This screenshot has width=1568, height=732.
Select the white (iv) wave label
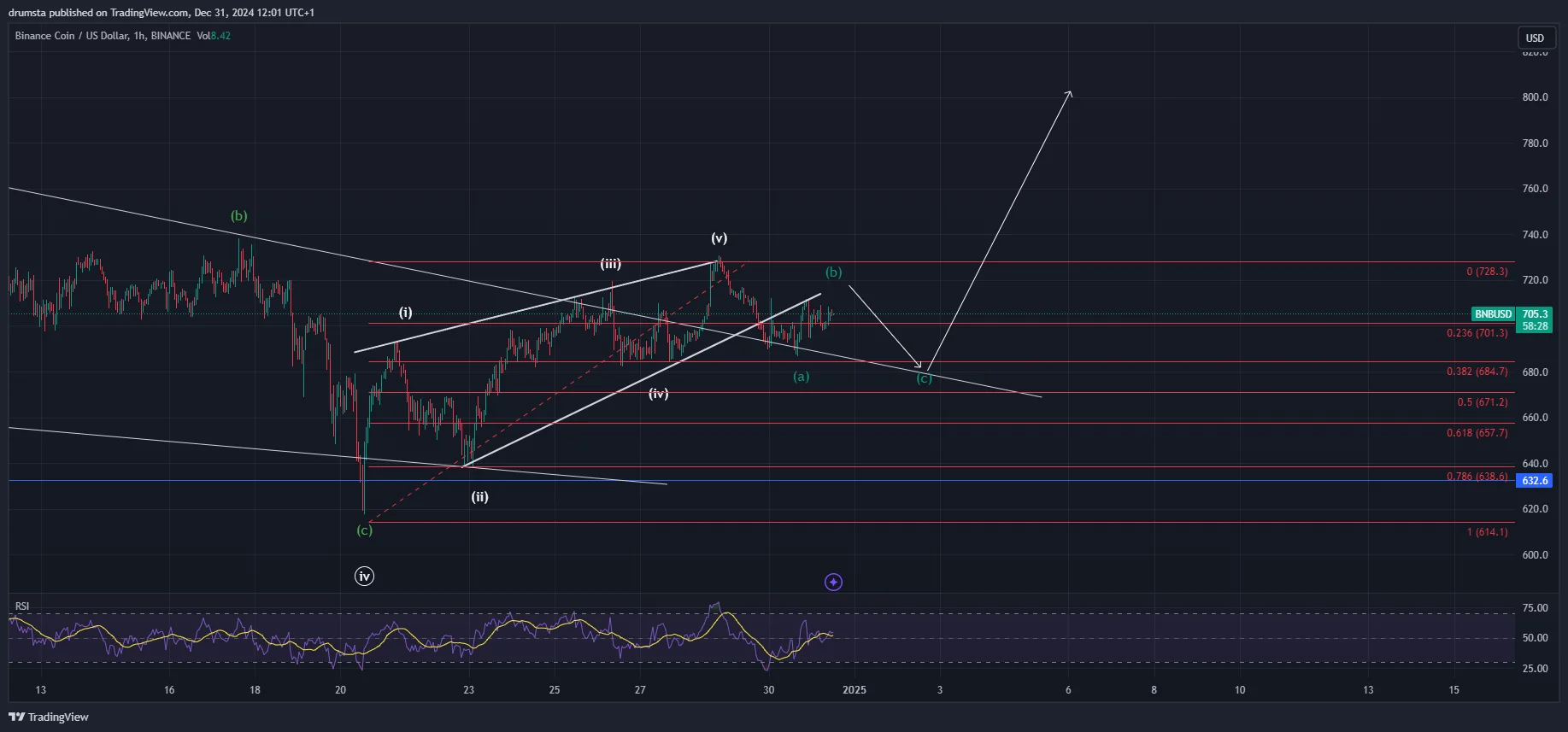658,394
